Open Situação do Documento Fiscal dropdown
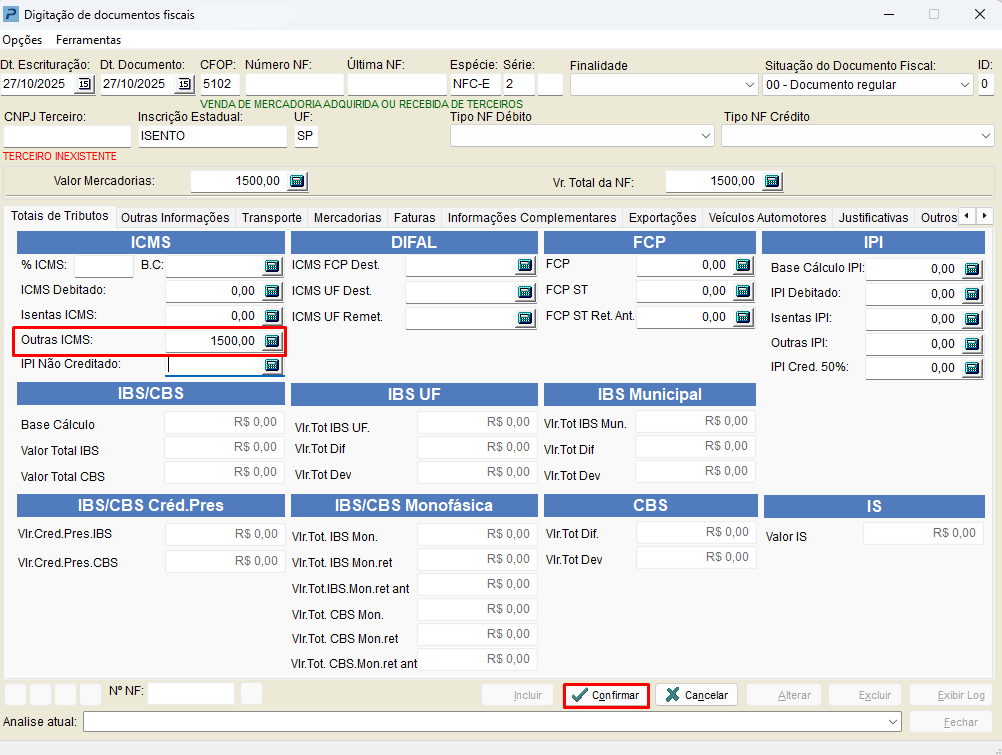This screenshot has height=755, width=1002. point(964,85)
